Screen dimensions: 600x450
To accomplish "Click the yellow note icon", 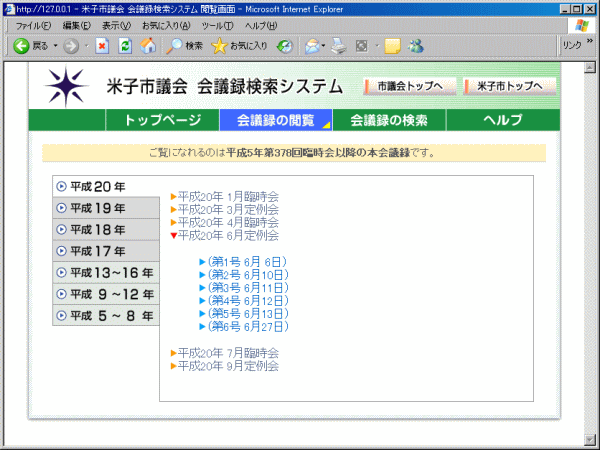I will (393, 46).
